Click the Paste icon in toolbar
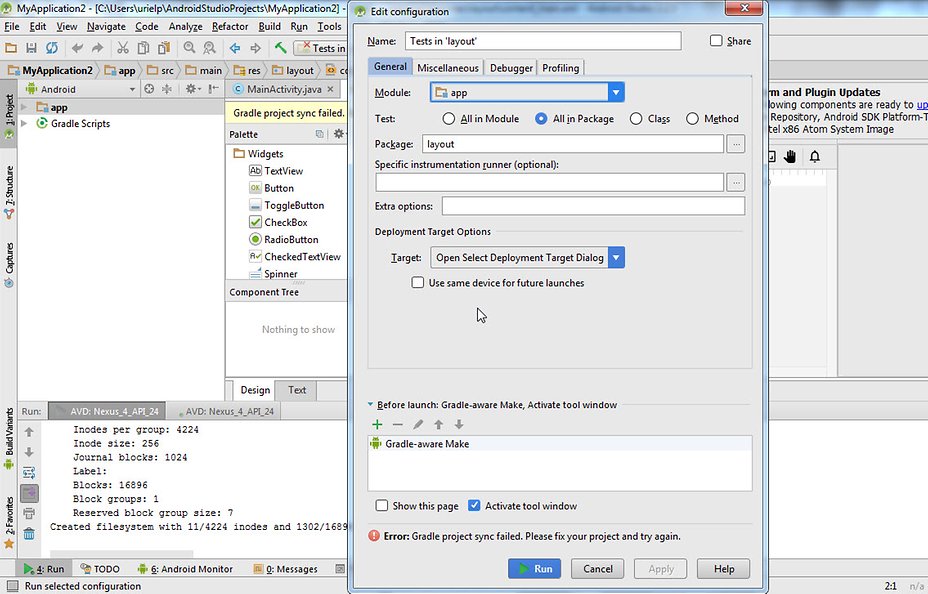Screen dimensions: 928x594 [164, 48]
